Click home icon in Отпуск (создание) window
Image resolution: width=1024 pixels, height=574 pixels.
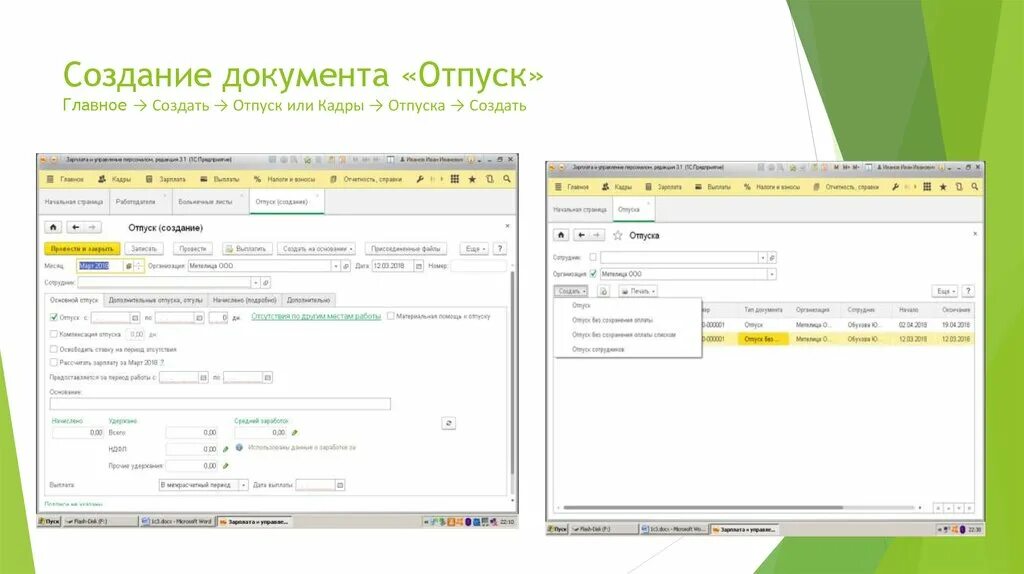[54, 227]
